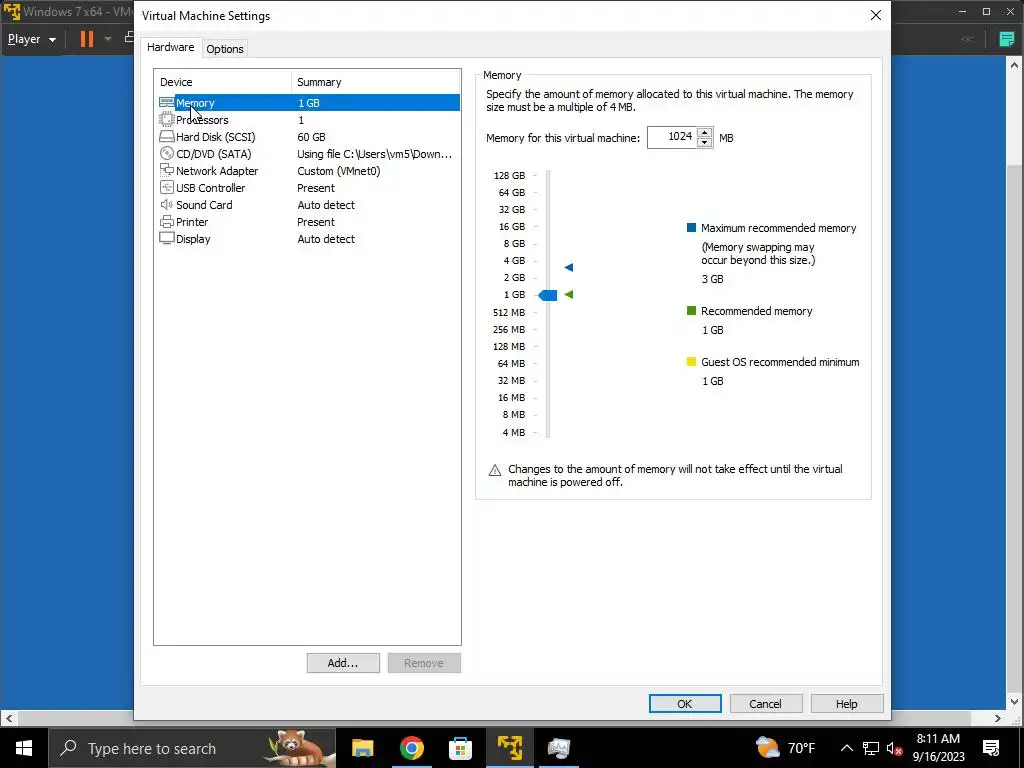Click the 60 GB summary value
Image resolution: width=1024 pixels, height=768 pixels.
click(x=311, y=136)
